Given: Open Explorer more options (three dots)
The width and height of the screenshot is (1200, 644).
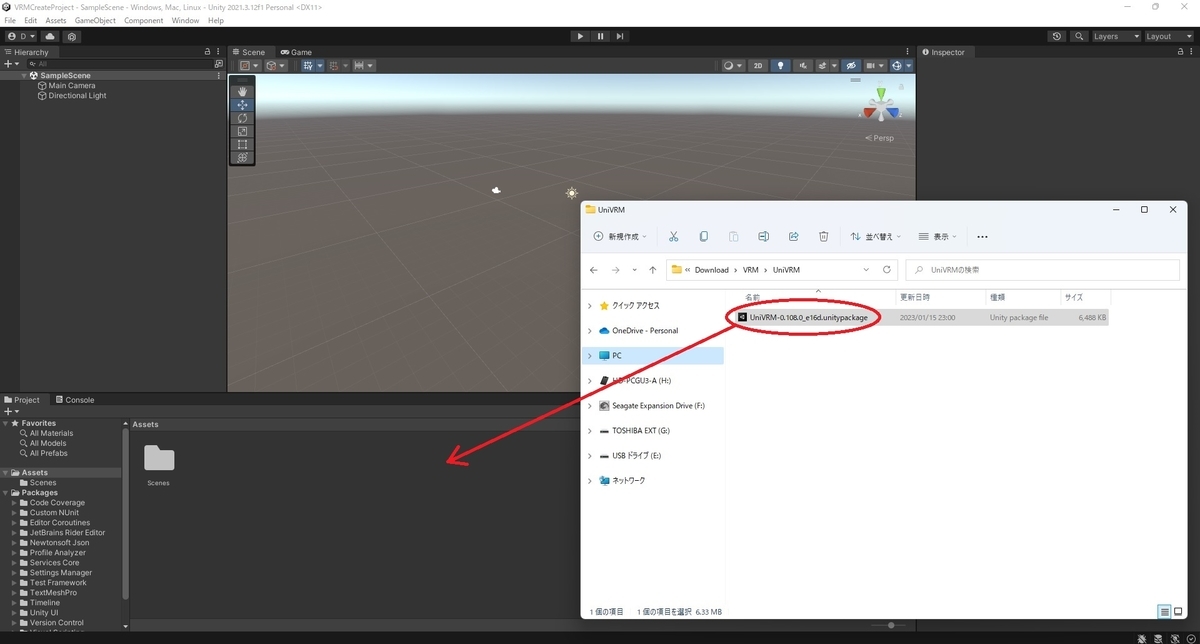Looking at the screenshot, I should tap(982, 237).
